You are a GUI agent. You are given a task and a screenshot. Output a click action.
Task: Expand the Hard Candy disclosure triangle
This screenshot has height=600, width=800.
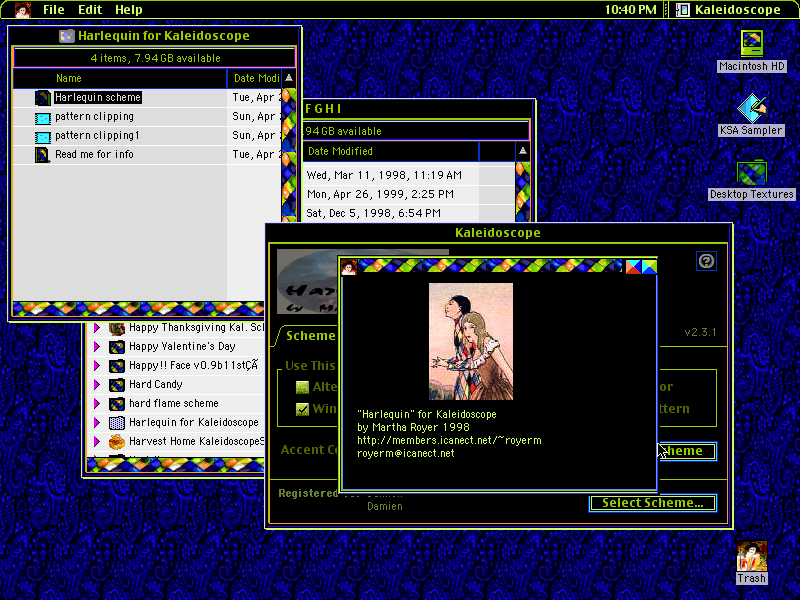tap(96, 385)
